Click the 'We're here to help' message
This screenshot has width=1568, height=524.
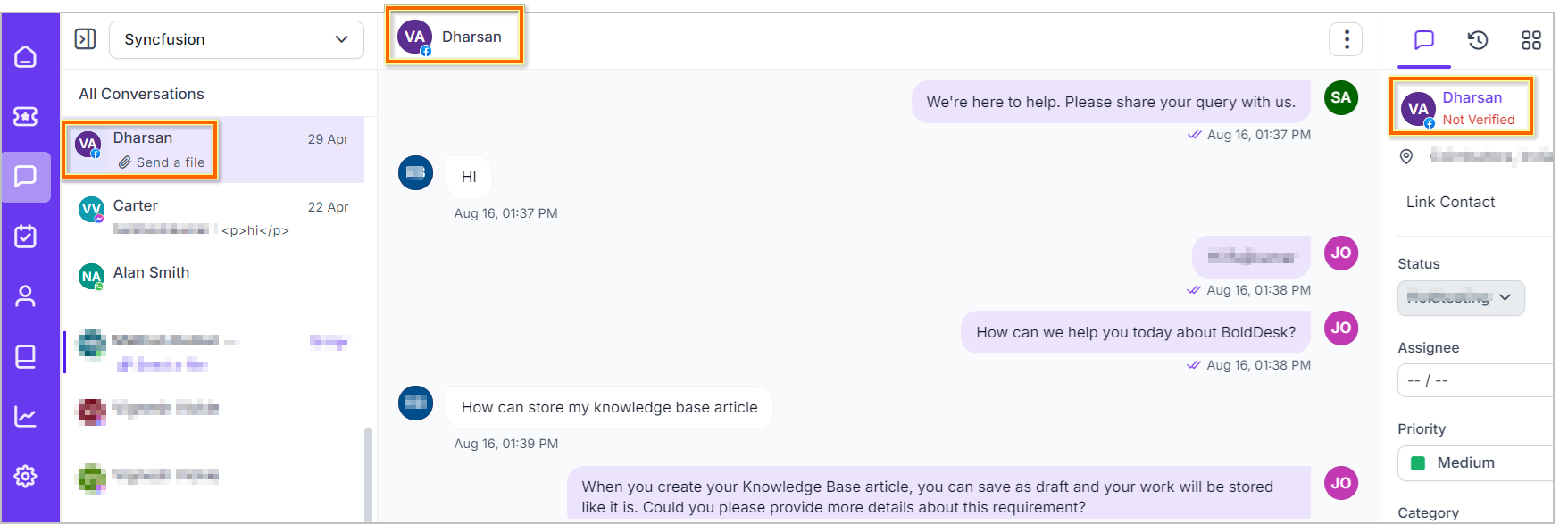(x=1110, y=102)
